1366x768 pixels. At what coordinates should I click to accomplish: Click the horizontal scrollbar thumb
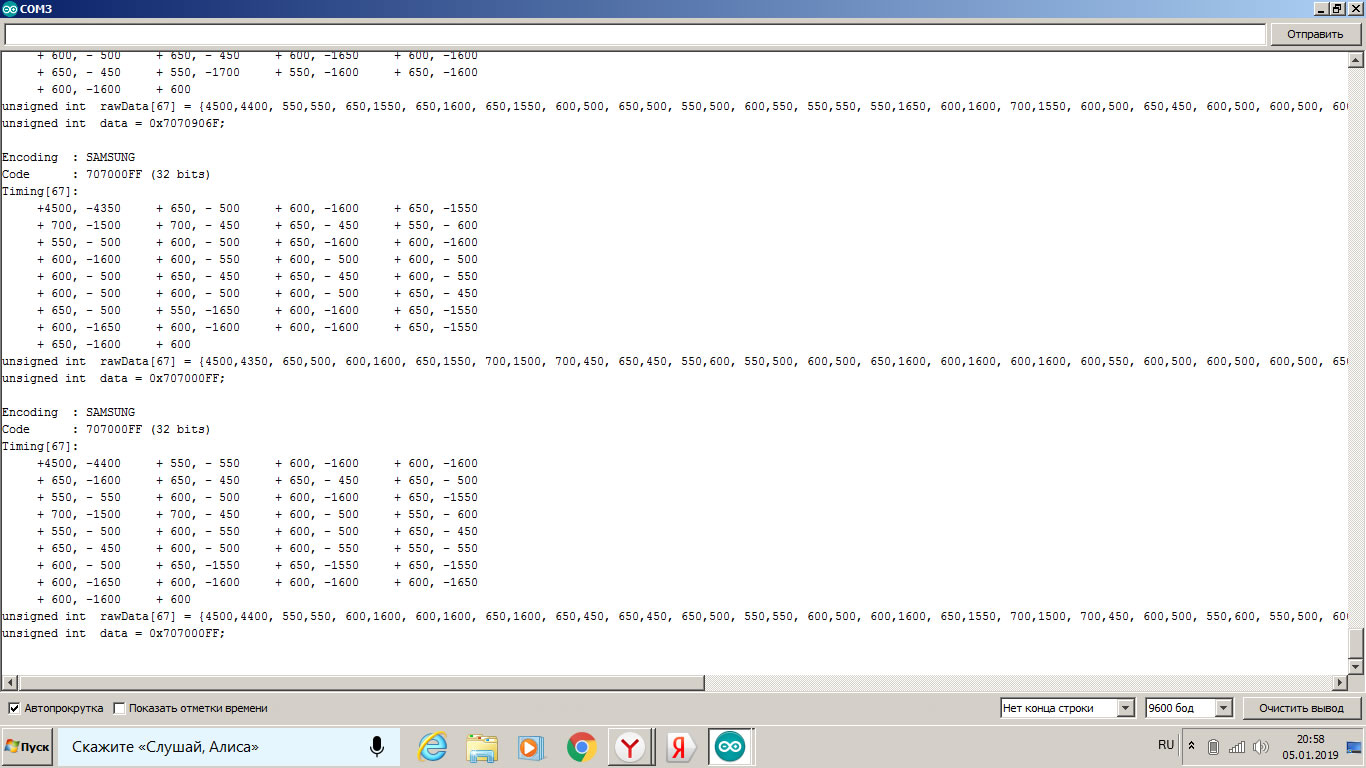361,683
